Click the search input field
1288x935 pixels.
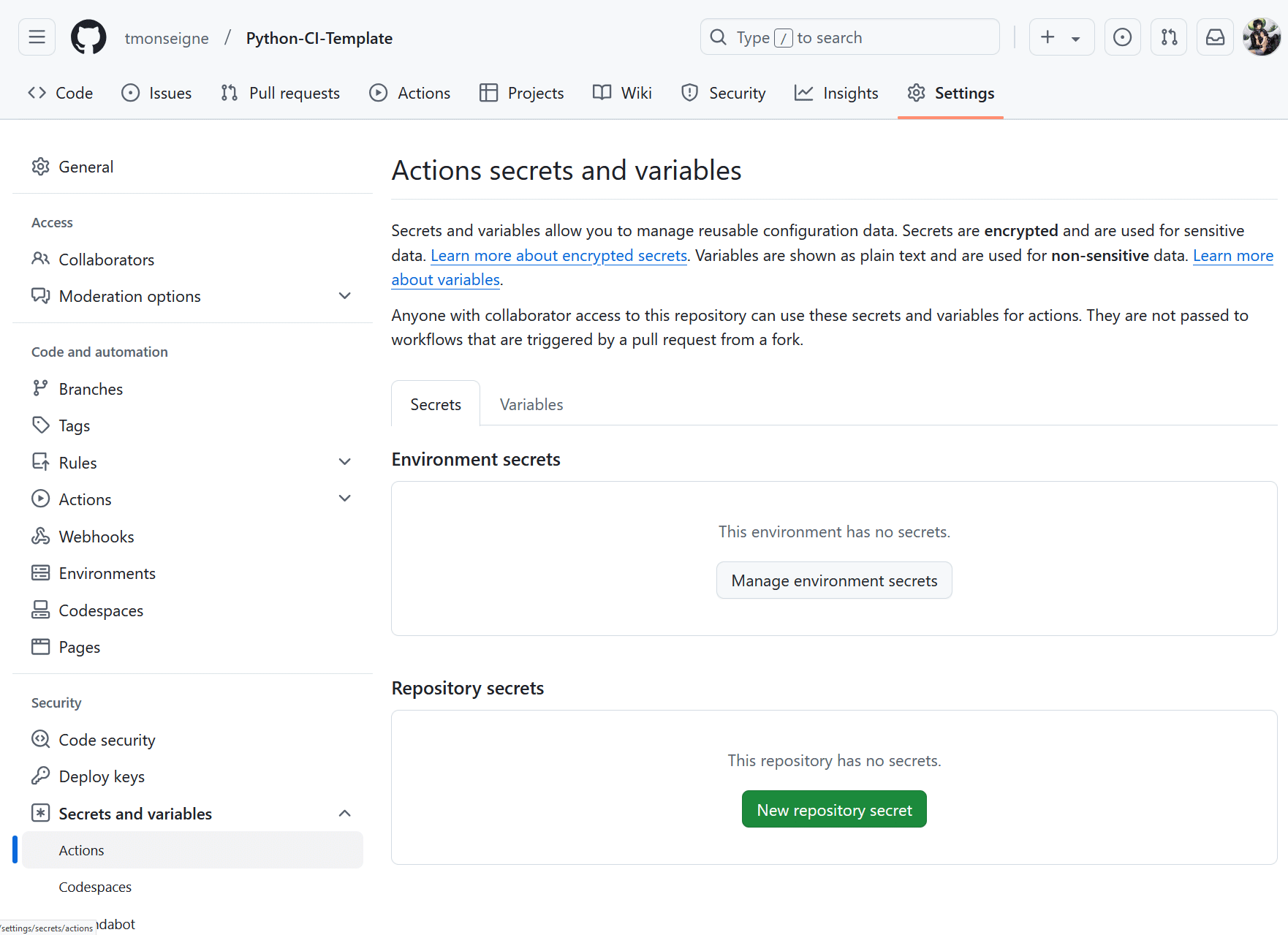point(849,37)
